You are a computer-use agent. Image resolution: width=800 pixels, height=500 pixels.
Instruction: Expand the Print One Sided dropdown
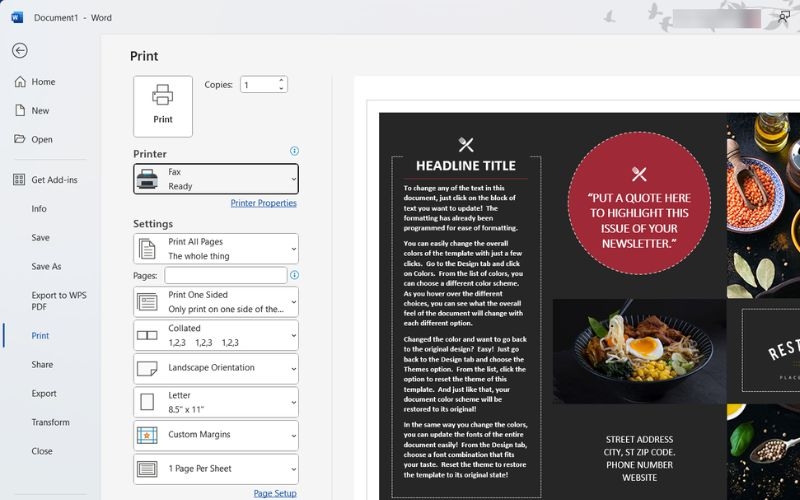point(216,302)
